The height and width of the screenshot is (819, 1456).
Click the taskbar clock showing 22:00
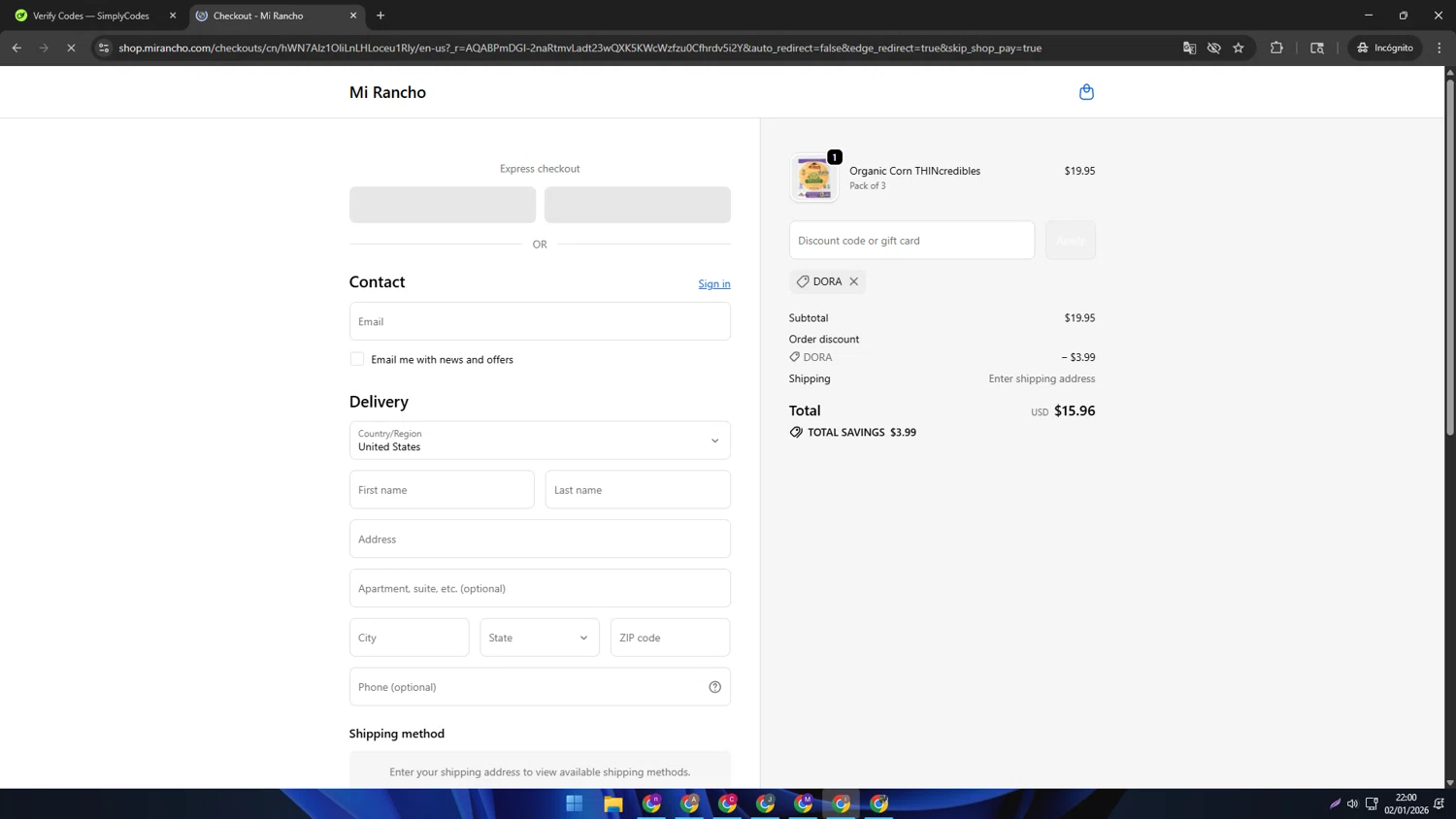(x=1406, y=803)
